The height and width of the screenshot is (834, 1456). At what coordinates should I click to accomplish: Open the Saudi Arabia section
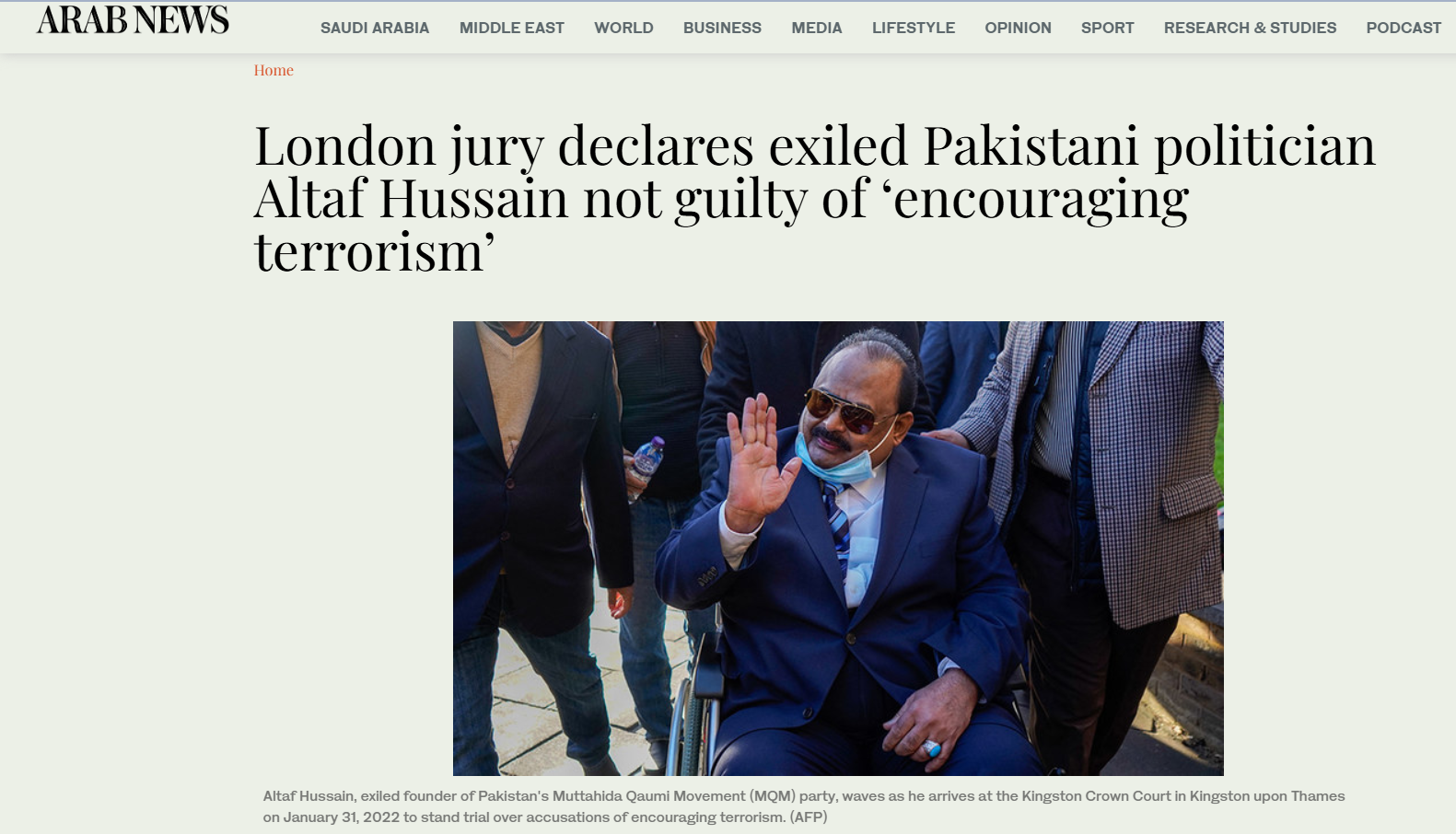(375, 28)
